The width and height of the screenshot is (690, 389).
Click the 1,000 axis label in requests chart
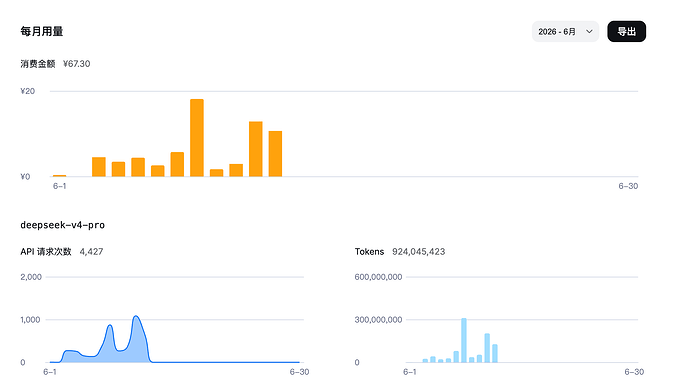[x=30, y=319]
